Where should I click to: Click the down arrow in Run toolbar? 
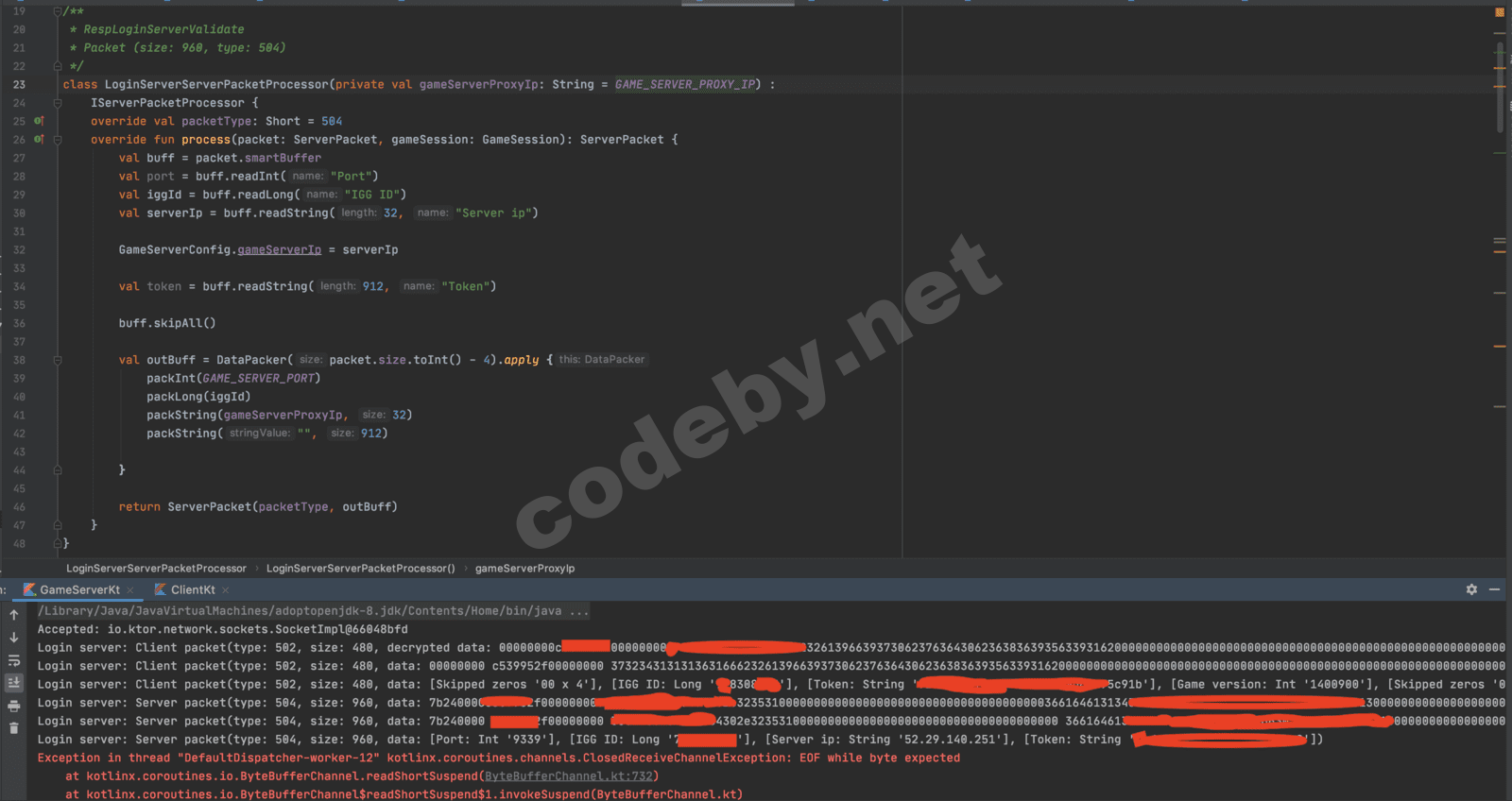point(14,638)
